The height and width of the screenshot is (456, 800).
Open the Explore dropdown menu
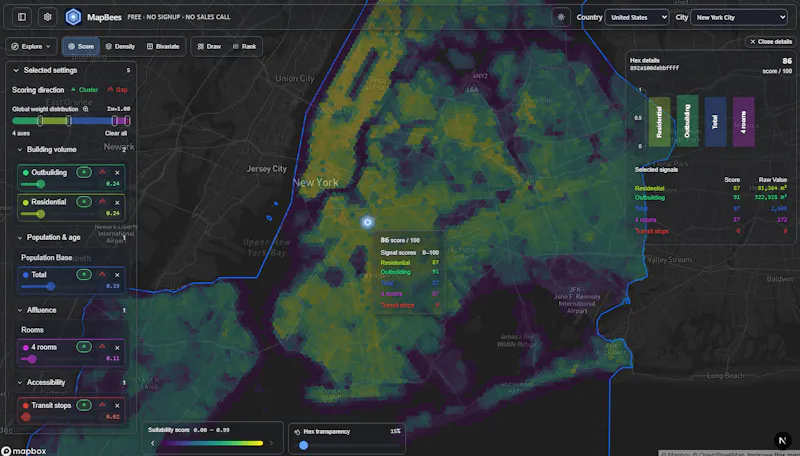tap(31, 46)
